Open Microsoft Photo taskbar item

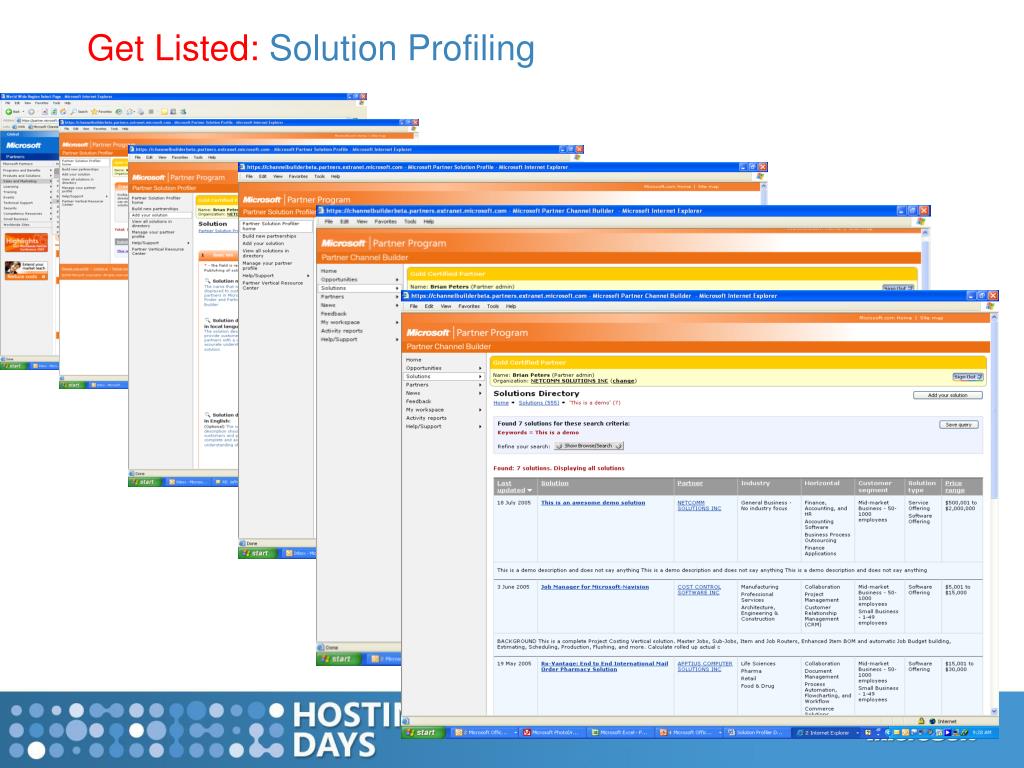coord(551,733)
